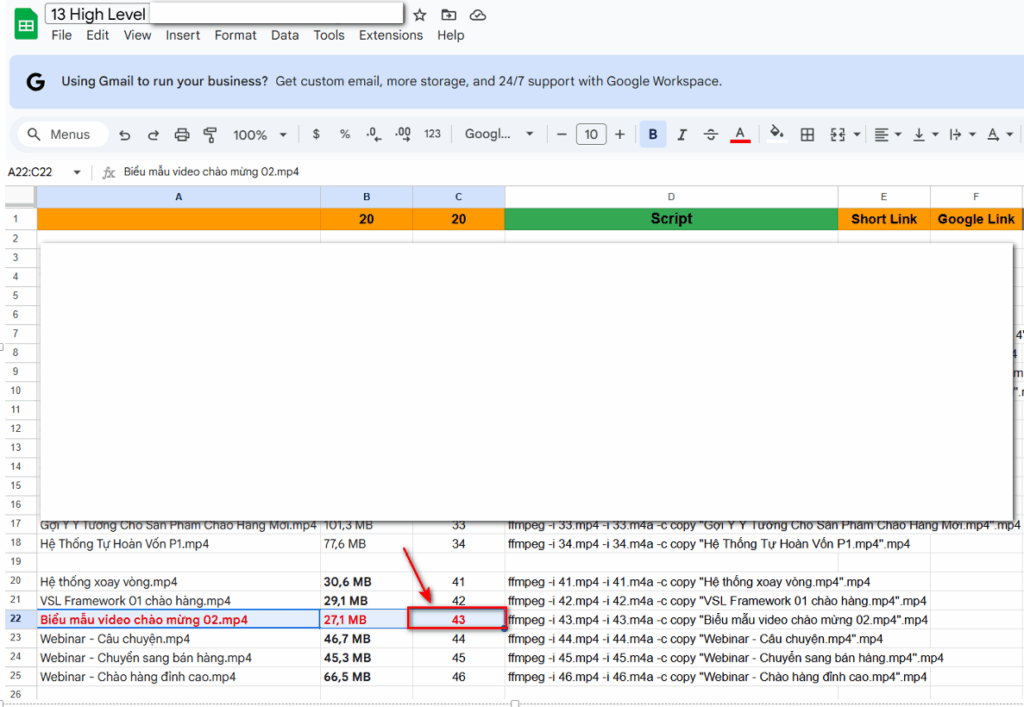The image size is (1024, 707).
Task: Open the Insert menu
Action: 183,35
